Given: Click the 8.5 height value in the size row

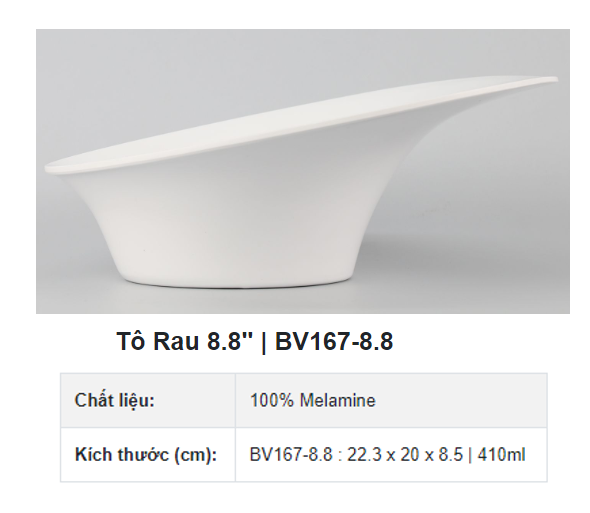Looking at the screenshot, I should (x=451, y=455).
